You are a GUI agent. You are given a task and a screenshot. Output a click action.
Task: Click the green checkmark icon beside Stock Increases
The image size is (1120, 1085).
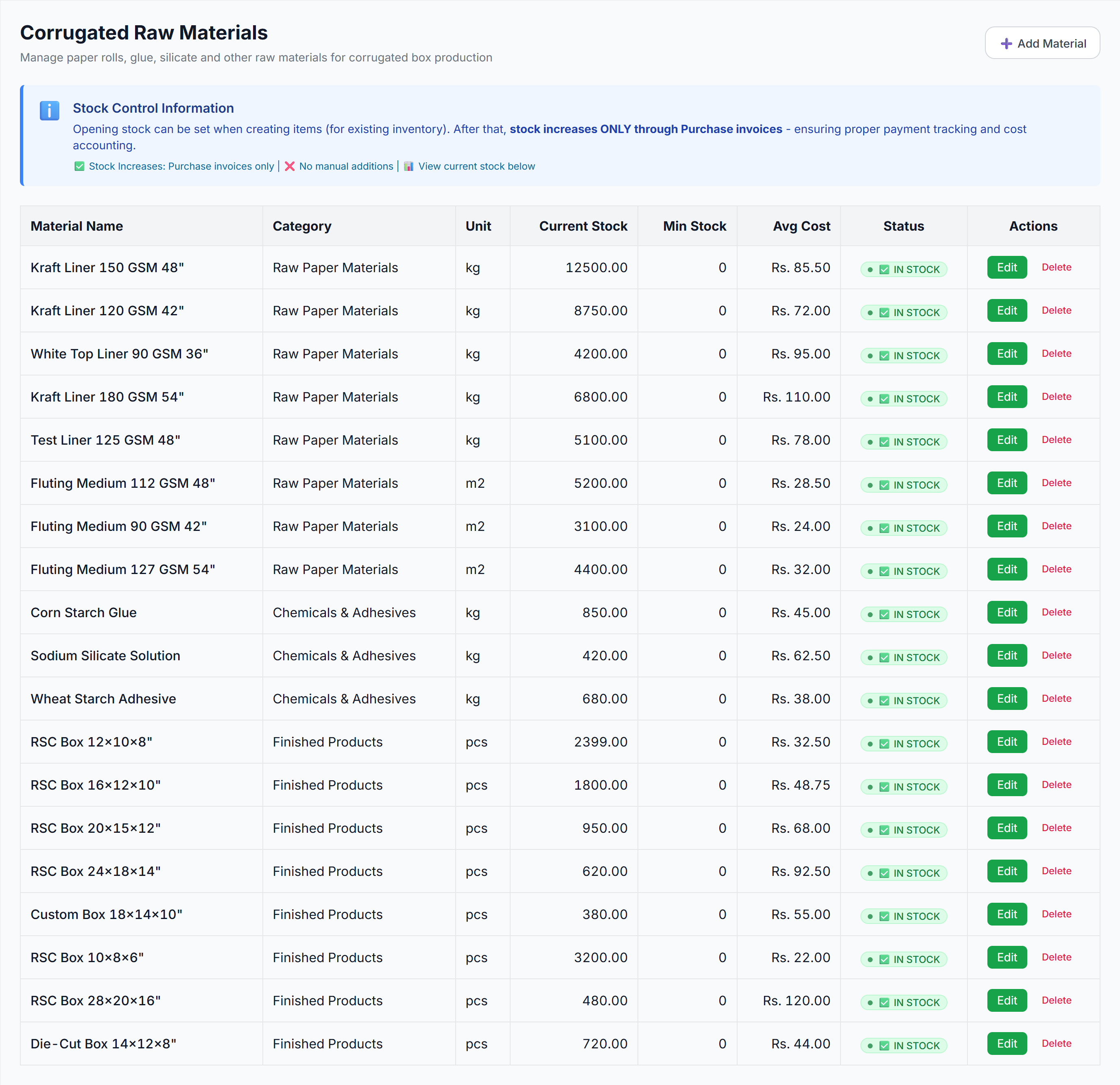(79, 166)
